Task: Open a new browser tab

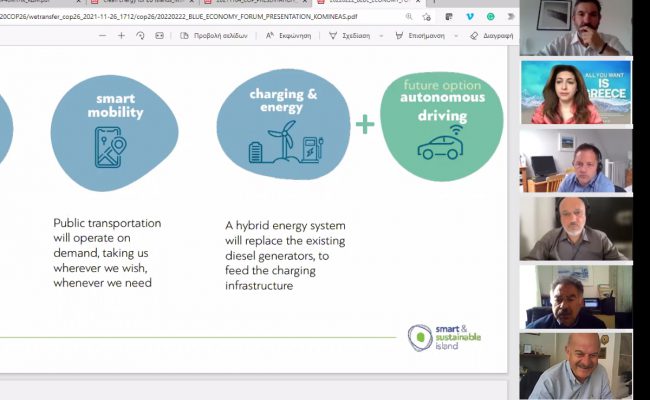Action: click(x=434, y=2)
